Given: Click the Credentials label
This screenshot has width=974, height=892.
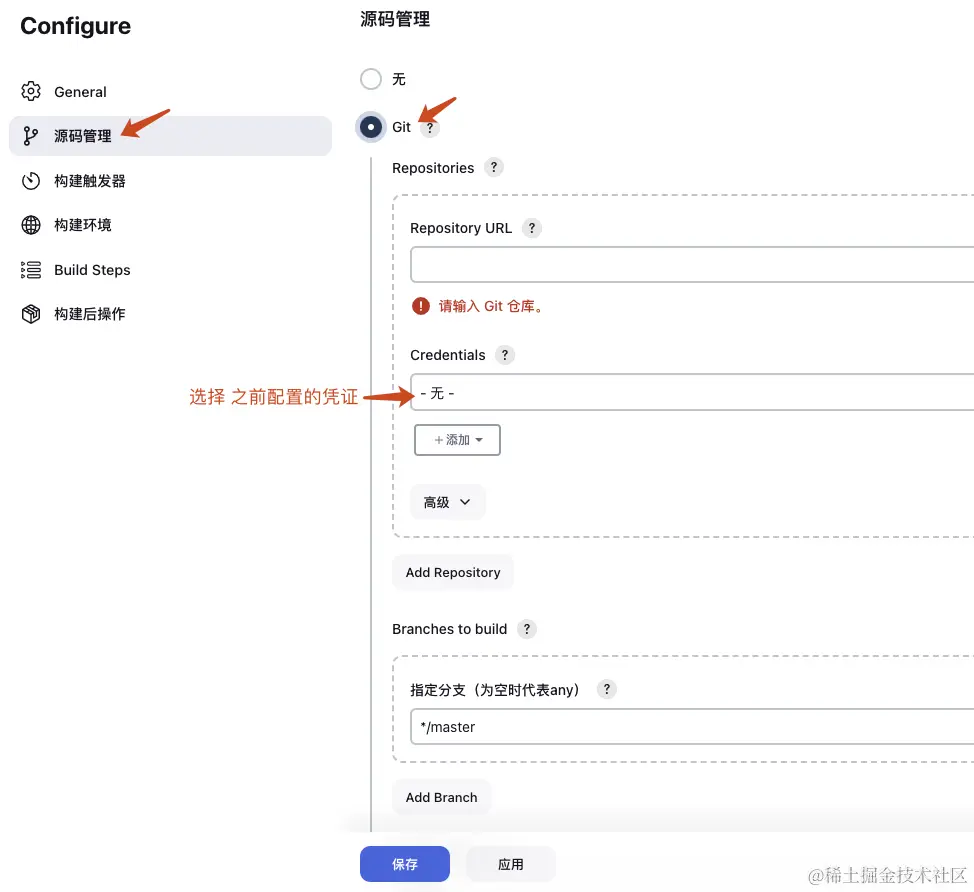Looking at the screenshot, I should [448, 355].
